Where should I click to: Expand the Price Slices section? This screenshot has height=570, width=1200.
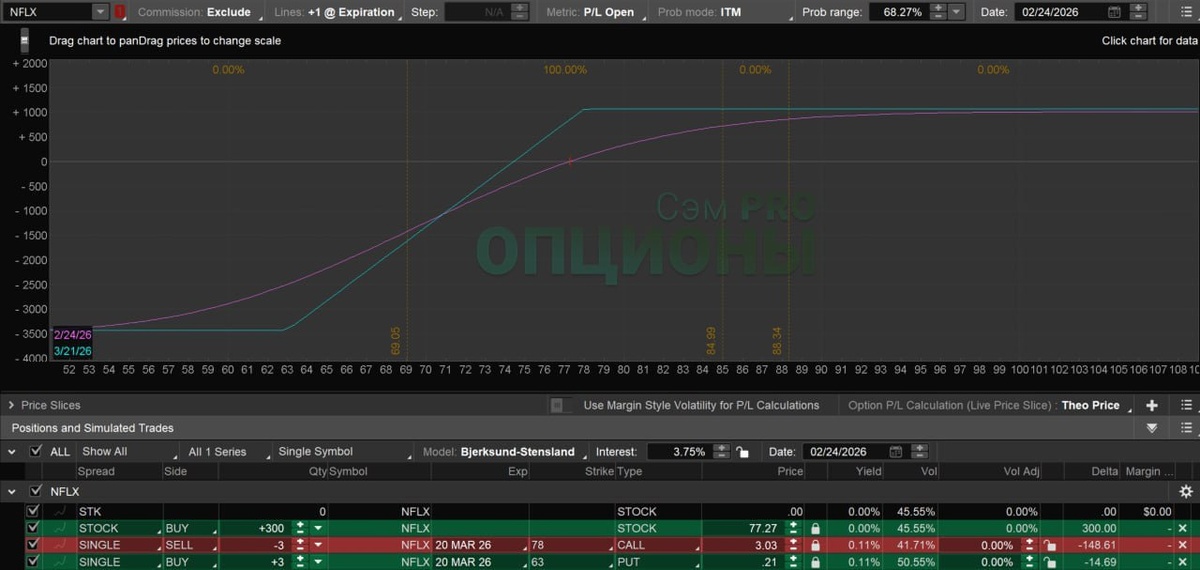[x=11, y=405]
